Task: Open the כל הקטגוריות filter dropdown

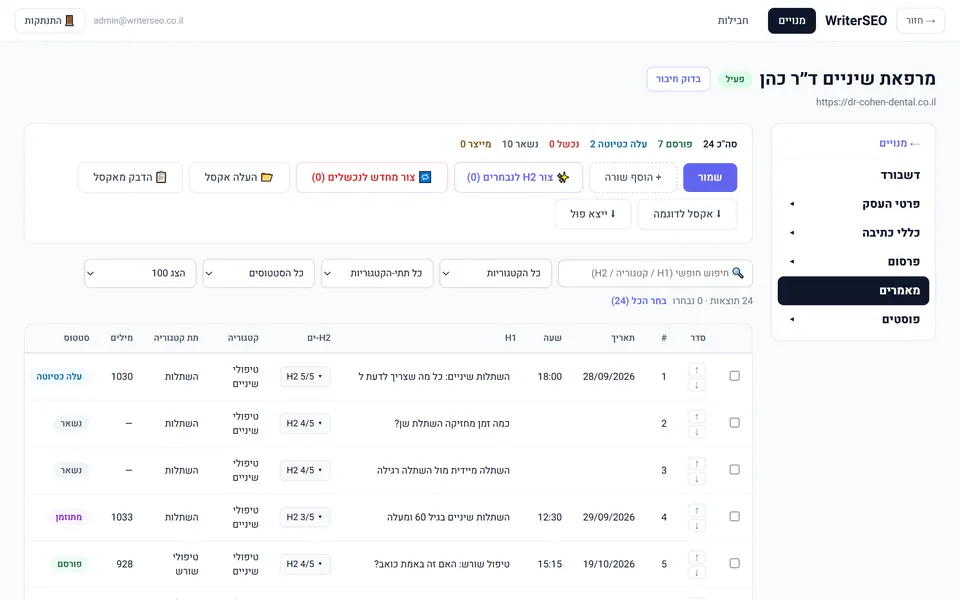Action: point(495,273)
